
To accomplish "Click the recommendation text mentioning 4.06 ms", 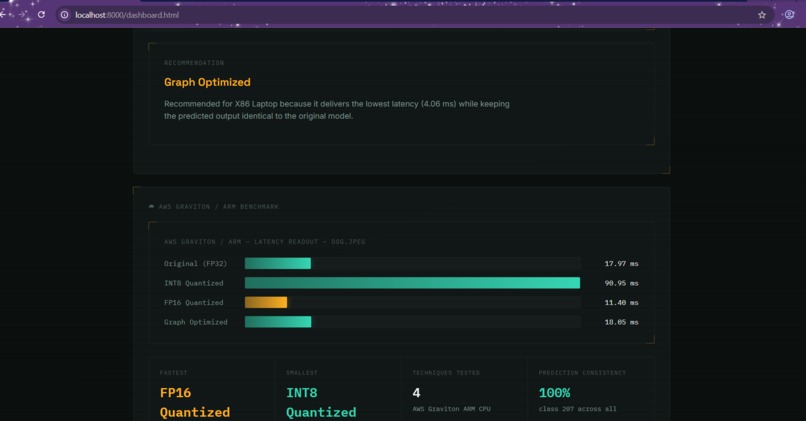I will (x=337, y=110).
